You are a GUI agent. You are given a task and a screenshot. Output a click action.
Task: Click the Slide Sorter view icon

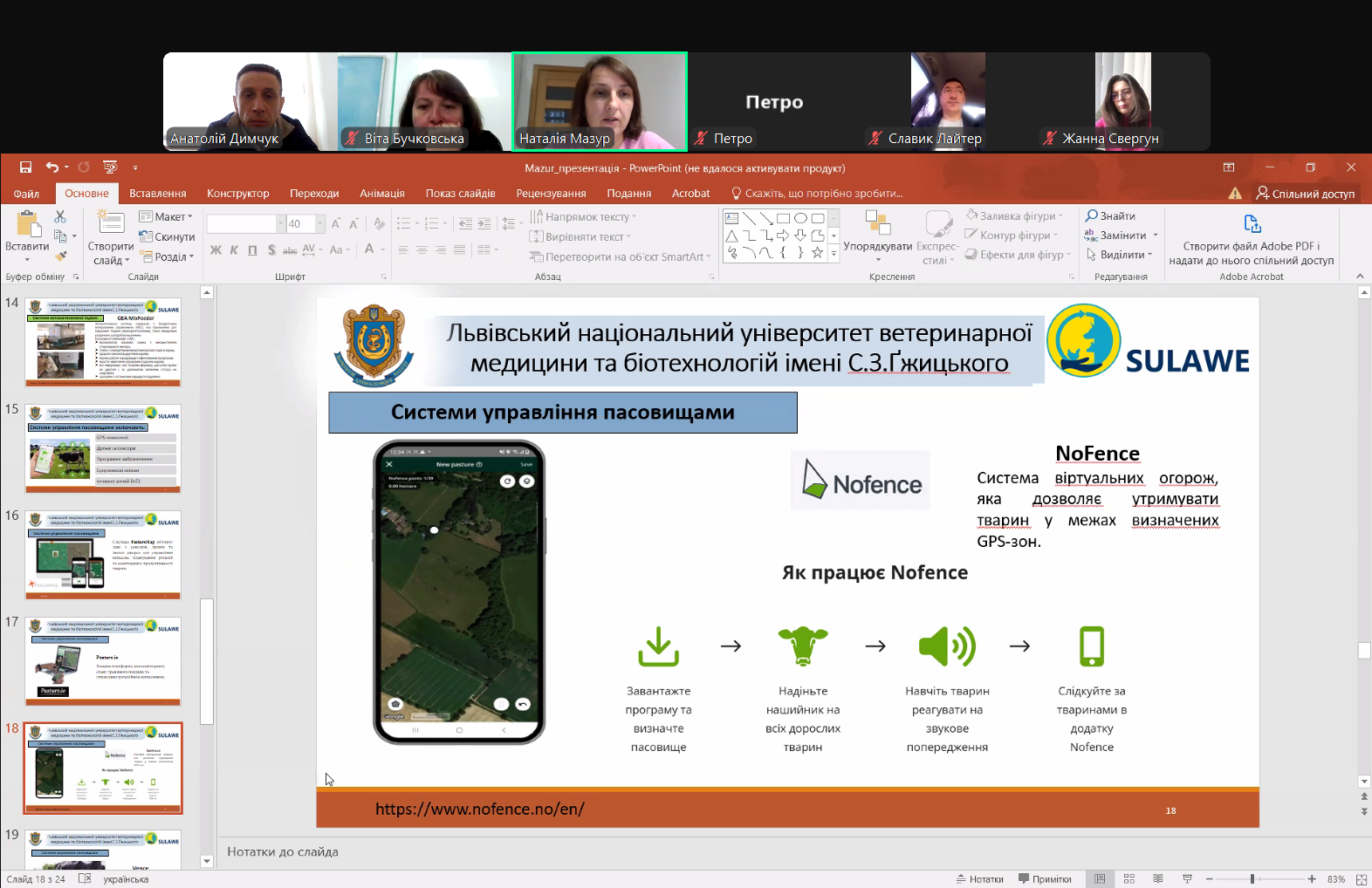(1128, 878)
